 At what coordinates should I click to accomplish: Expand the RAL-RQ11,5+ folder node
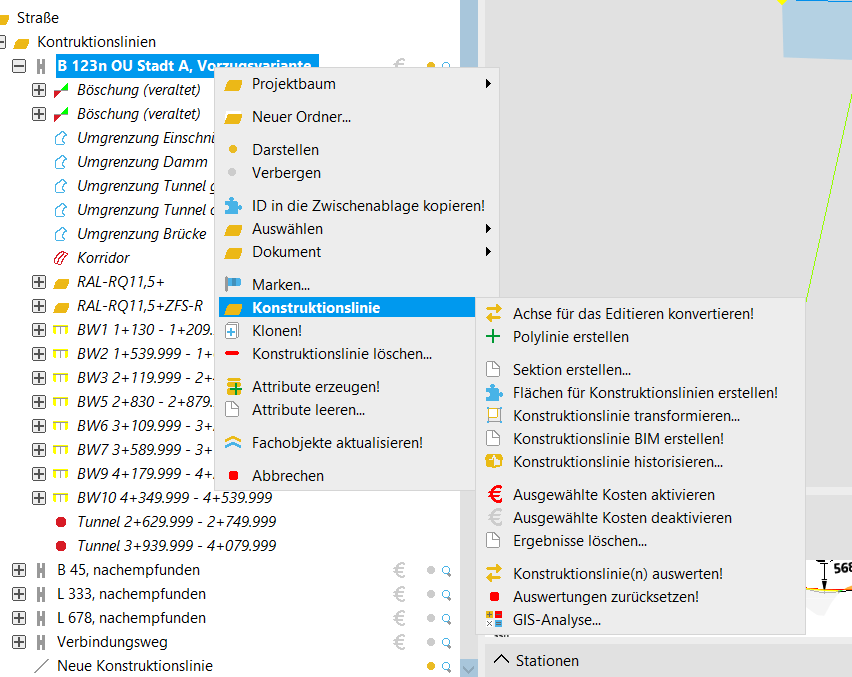click(39, 282)
